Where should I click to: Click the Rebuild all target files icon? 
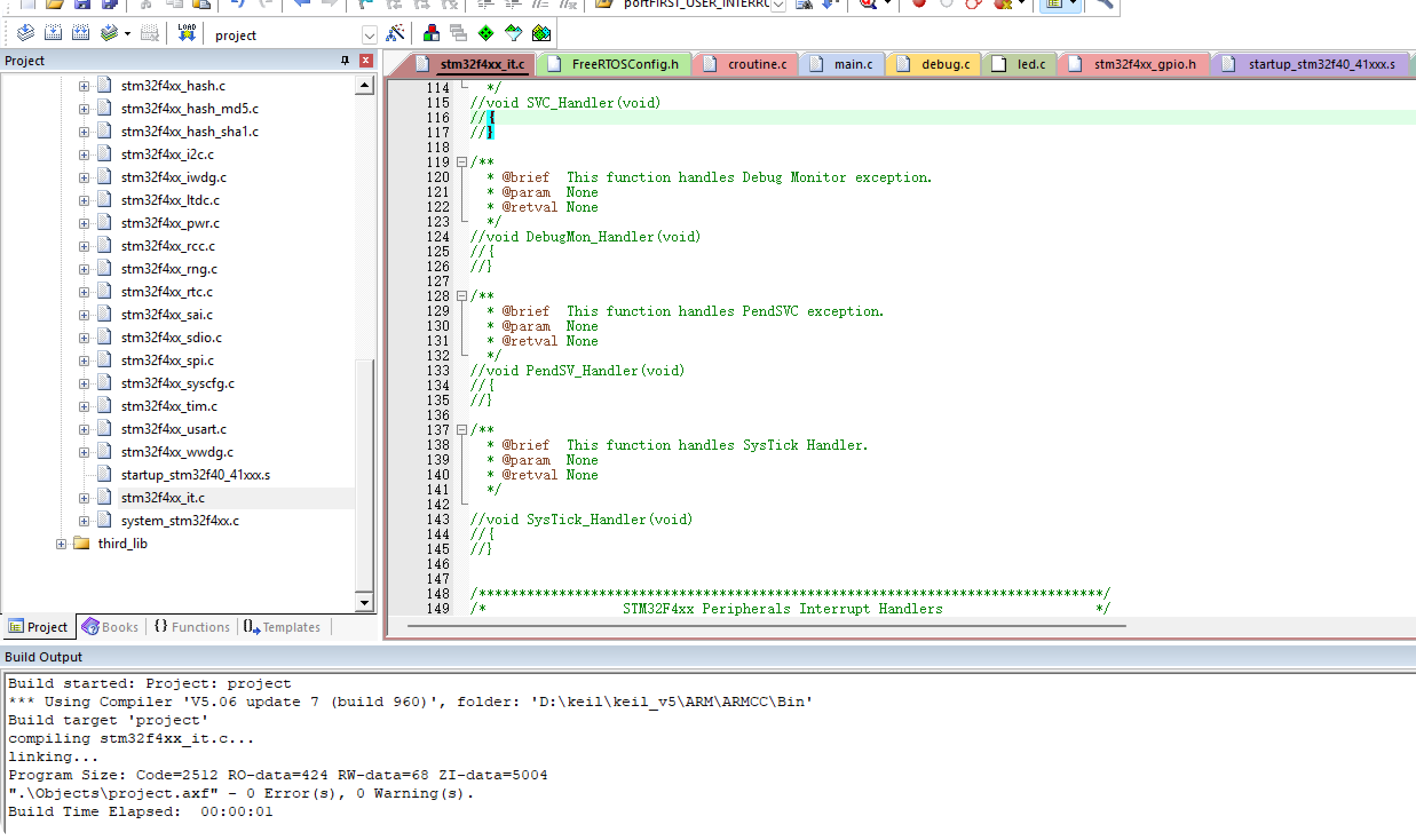(x=80, y=33)
